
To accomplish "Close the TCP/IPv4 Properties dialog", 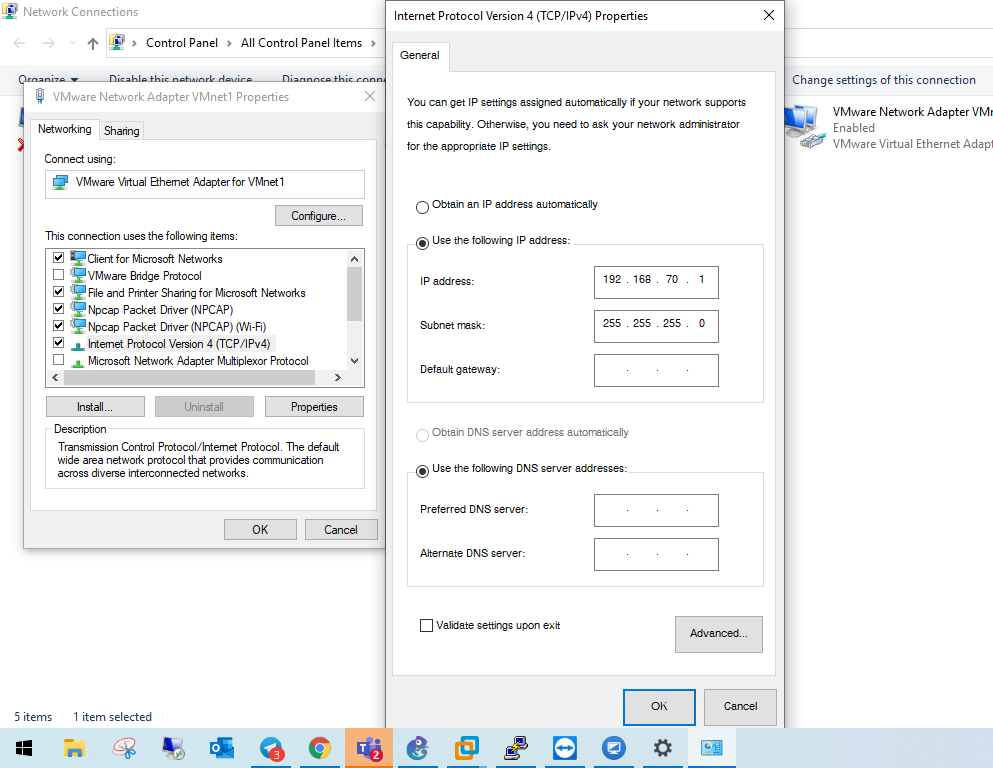I will pyautogui.click(x=769, y=15).
